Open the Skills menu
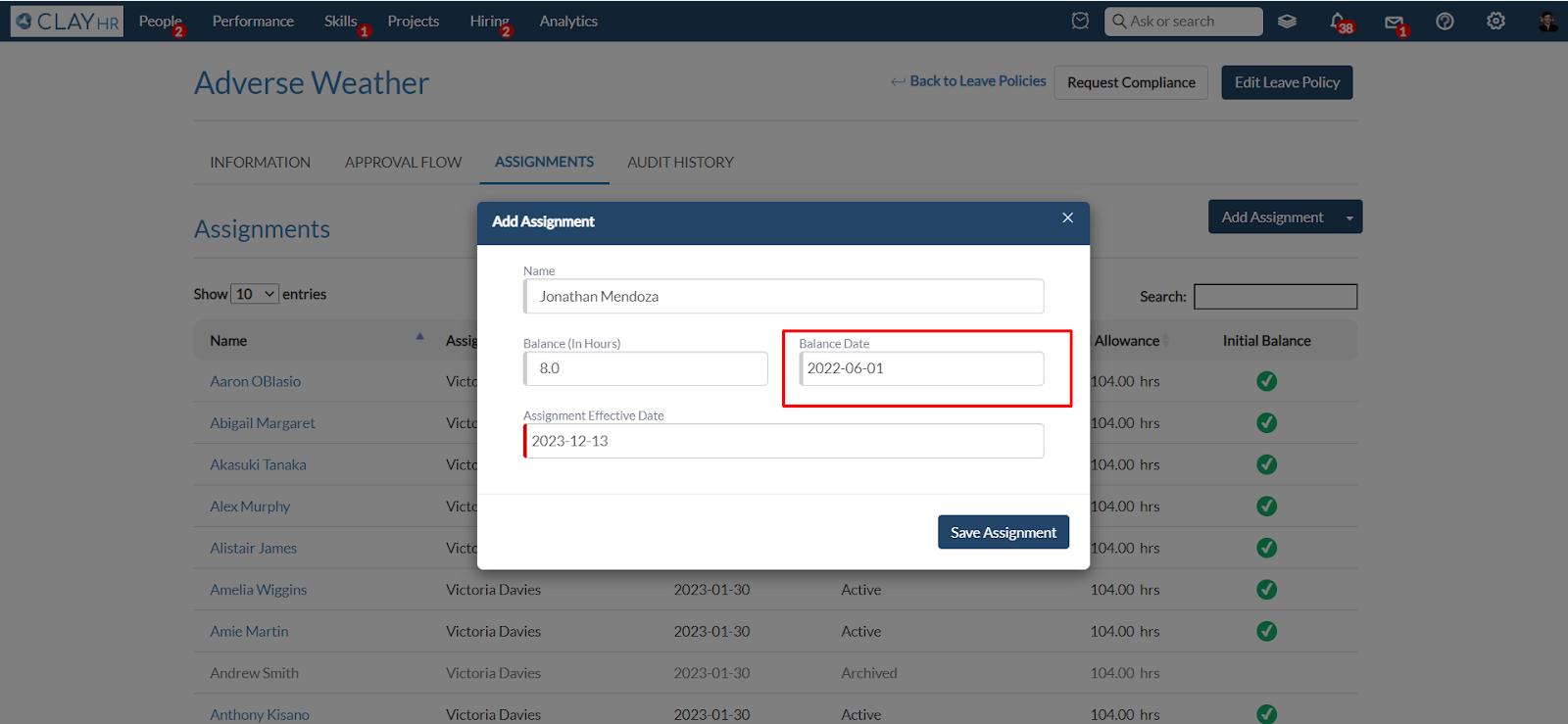 341,21
